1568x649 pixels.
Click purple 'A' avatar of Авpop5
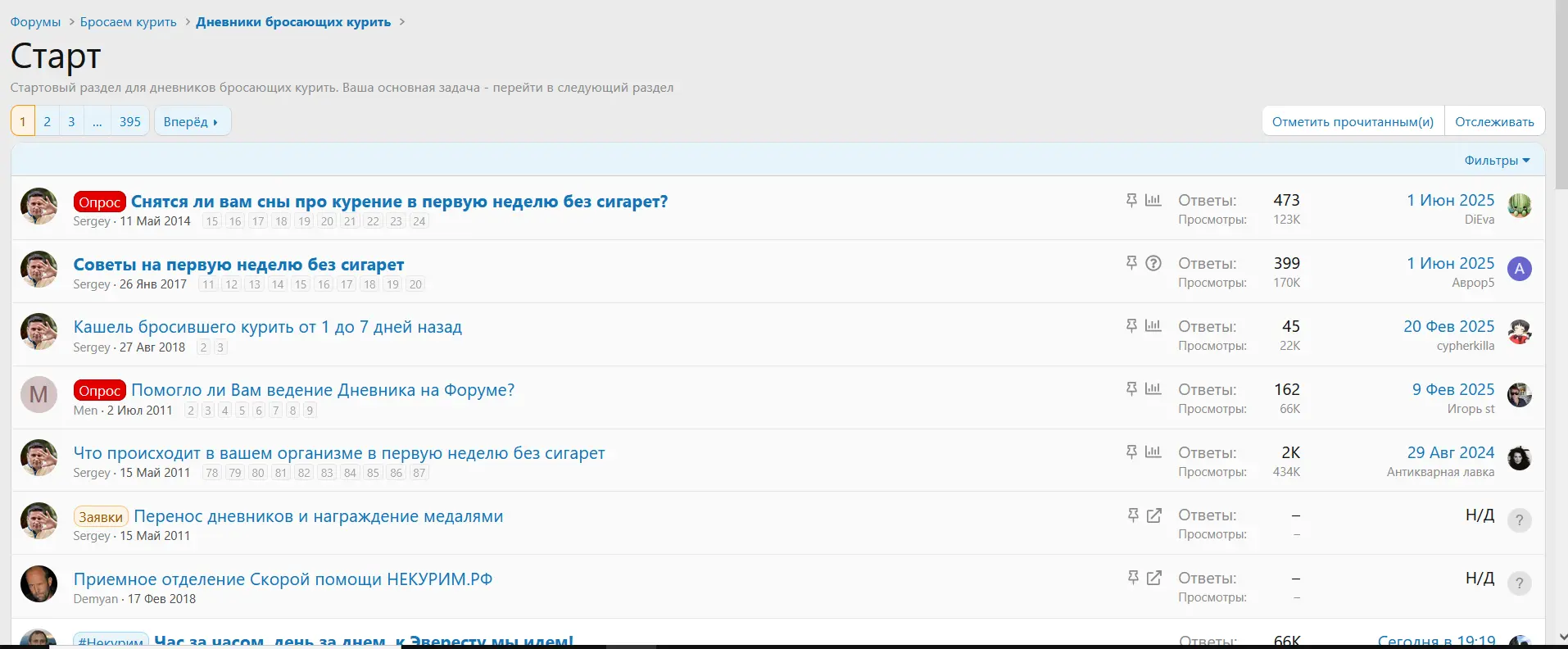pos(1520,269)
